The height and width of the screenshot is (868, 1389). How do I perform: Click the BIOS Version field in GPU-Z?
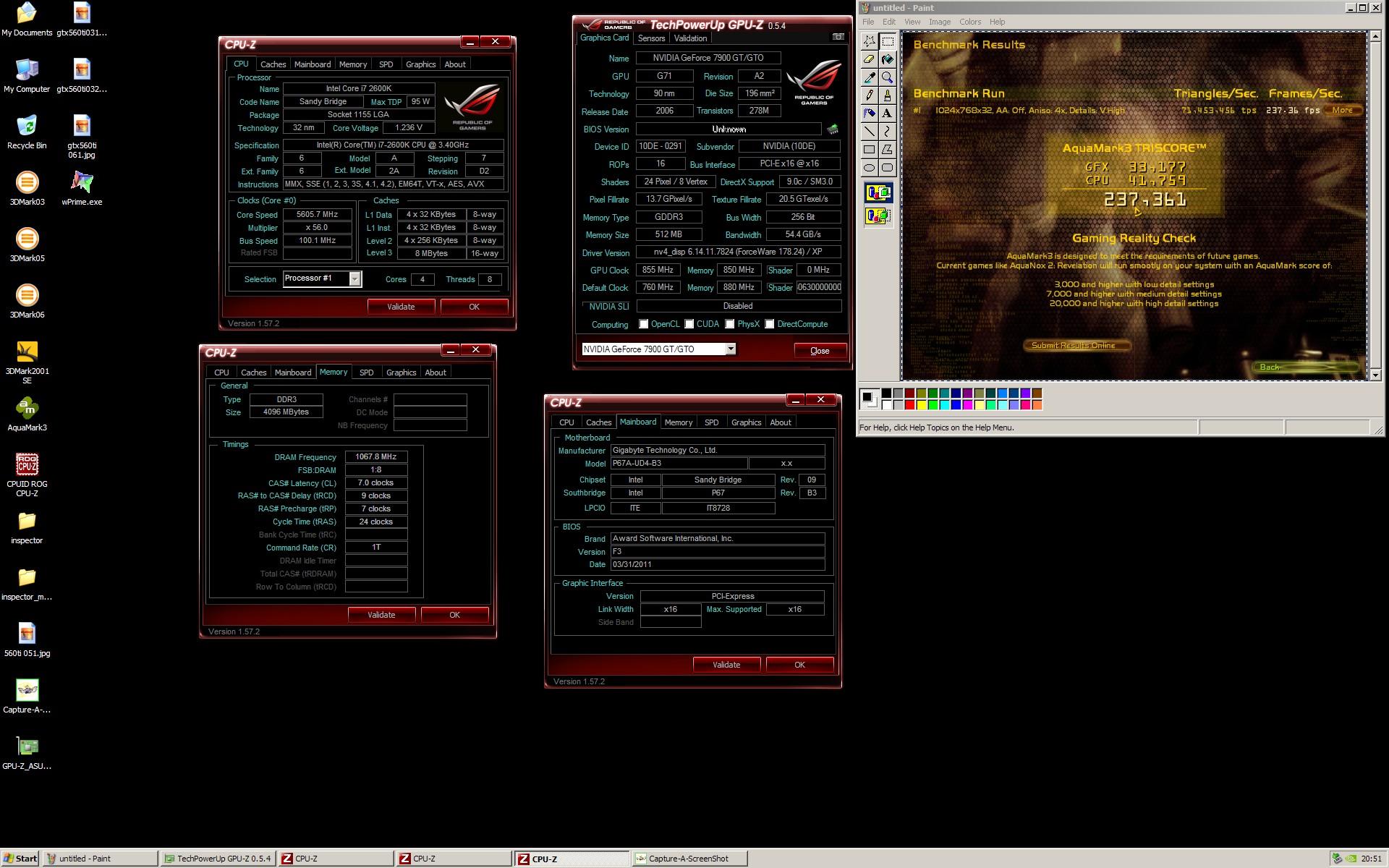click(729, 129)
